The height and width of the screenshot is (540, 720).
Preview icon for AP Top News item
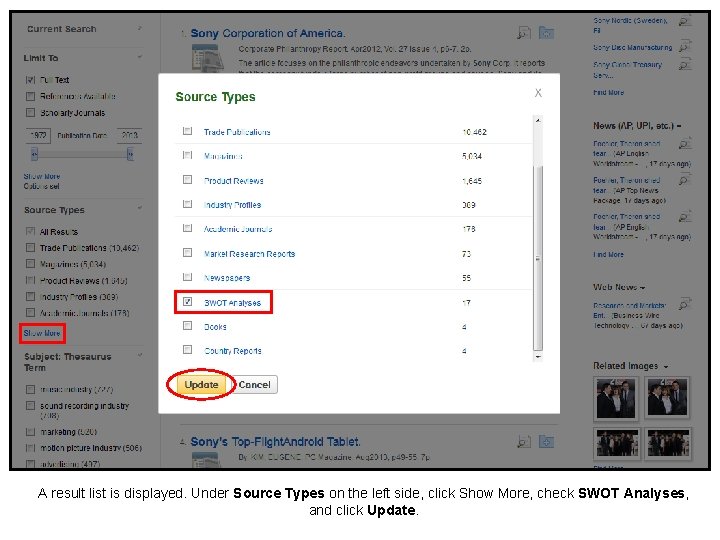tap(685, 180)
